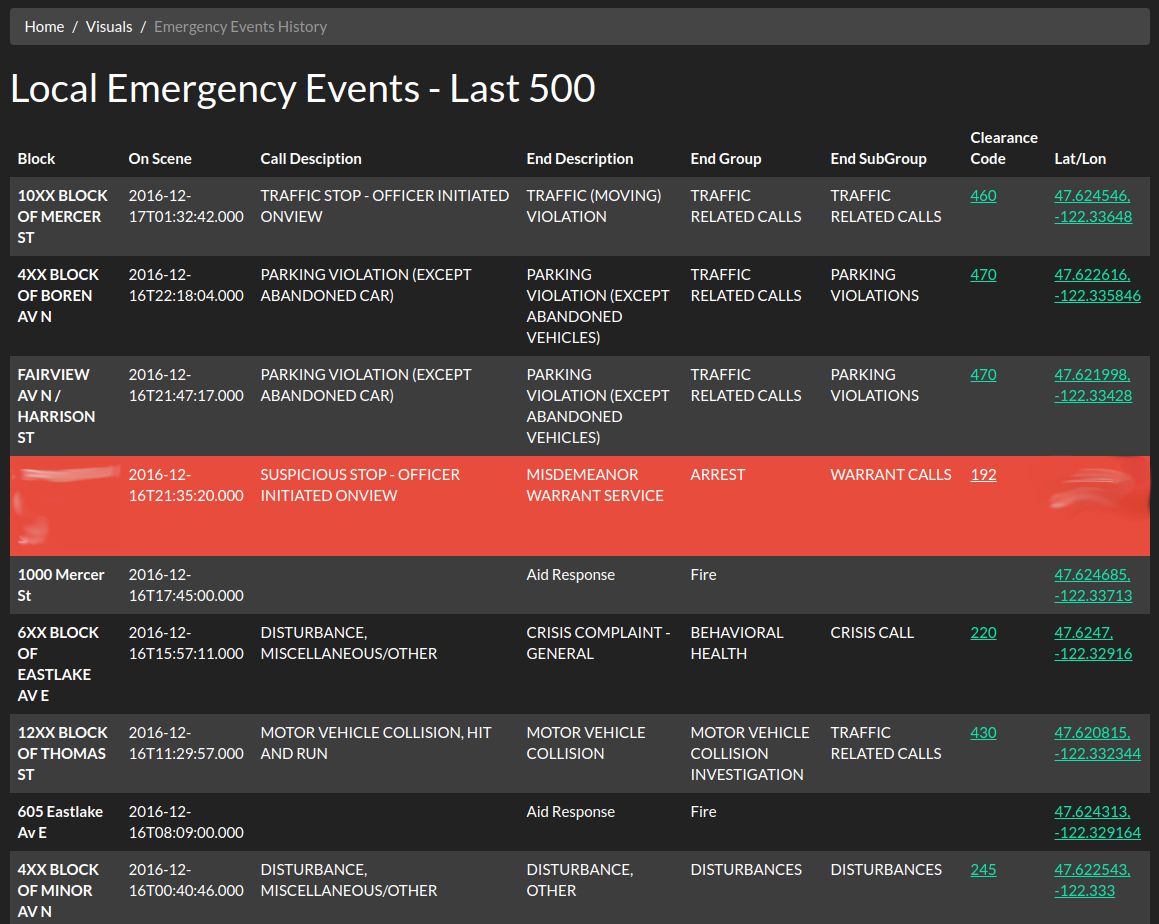This screenshot has height=924, width=1159.
Task: Open coordinates 47.621998, -122.33428 link
Action: click(1092, 385)
